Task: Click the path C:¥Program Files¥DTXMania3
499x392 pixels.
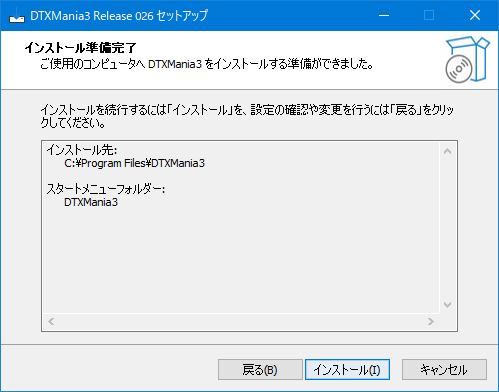Action: 134,163
